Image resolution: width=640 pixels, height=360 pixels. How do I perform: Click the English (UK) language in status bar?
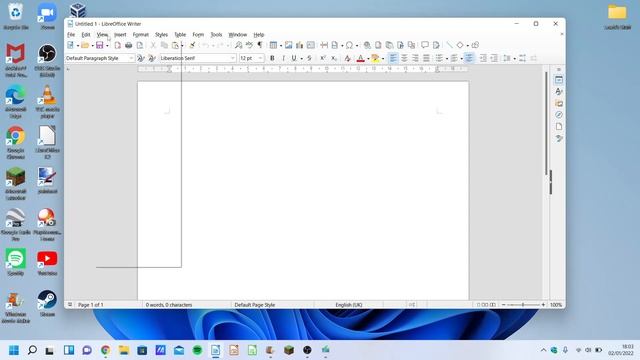[x=349, y=305]
